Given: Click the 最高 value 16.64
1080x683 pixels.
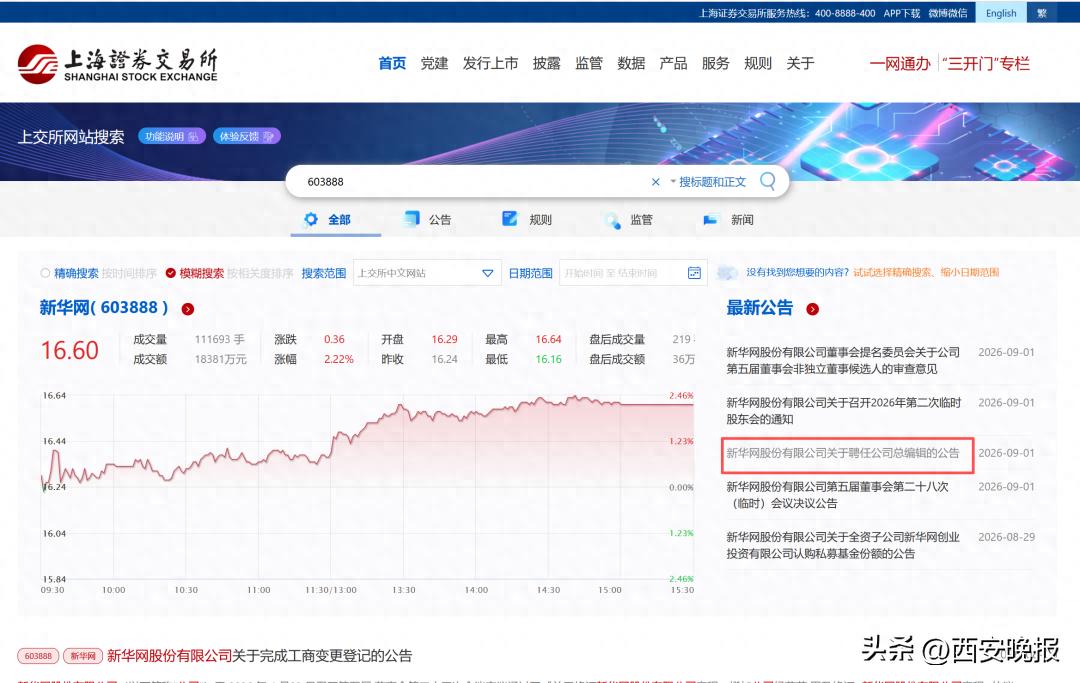Looking at the screenshot, I should [548, 339].
